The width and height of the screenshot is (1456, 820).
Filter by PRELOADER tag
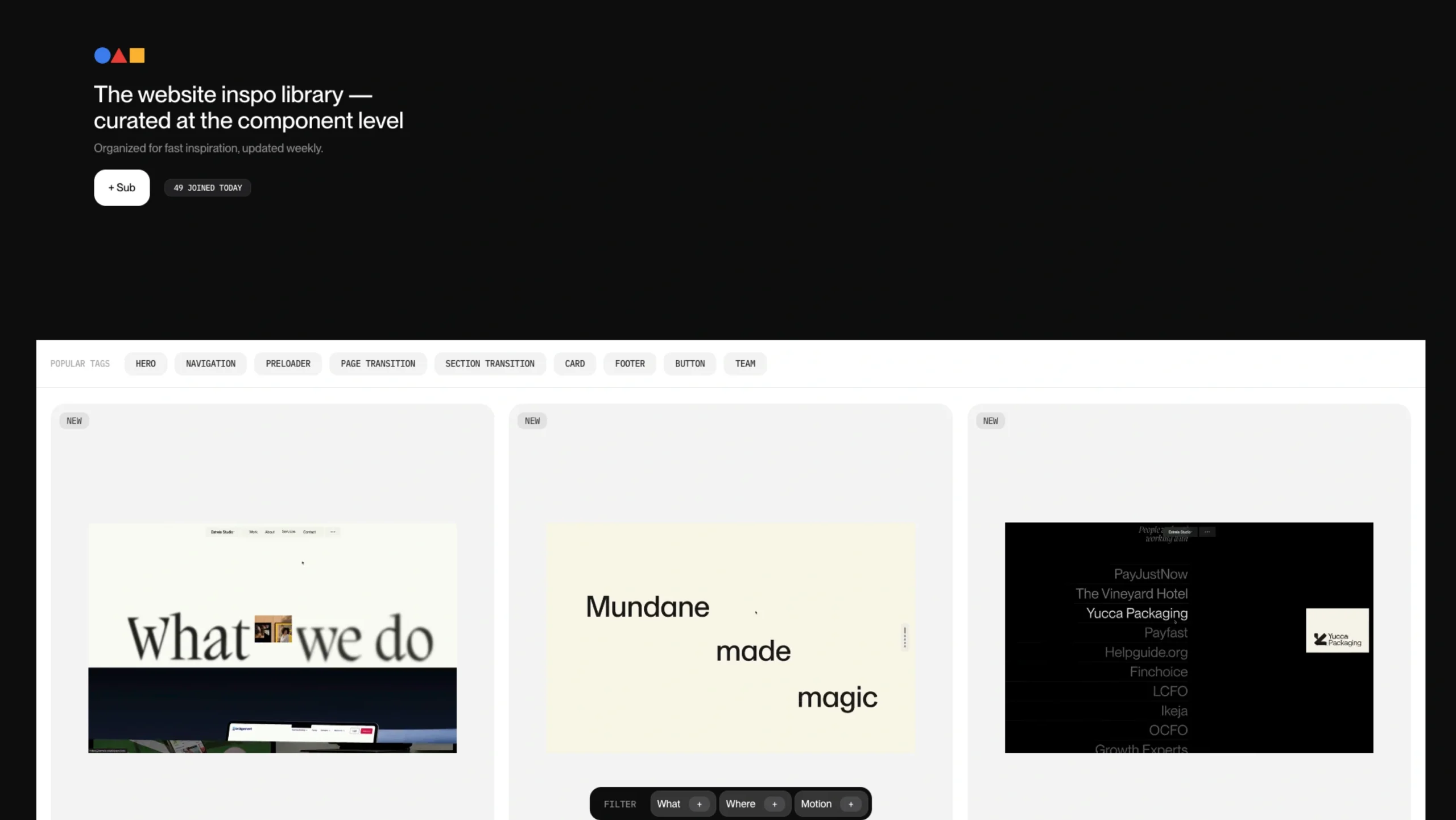[288, 364]
